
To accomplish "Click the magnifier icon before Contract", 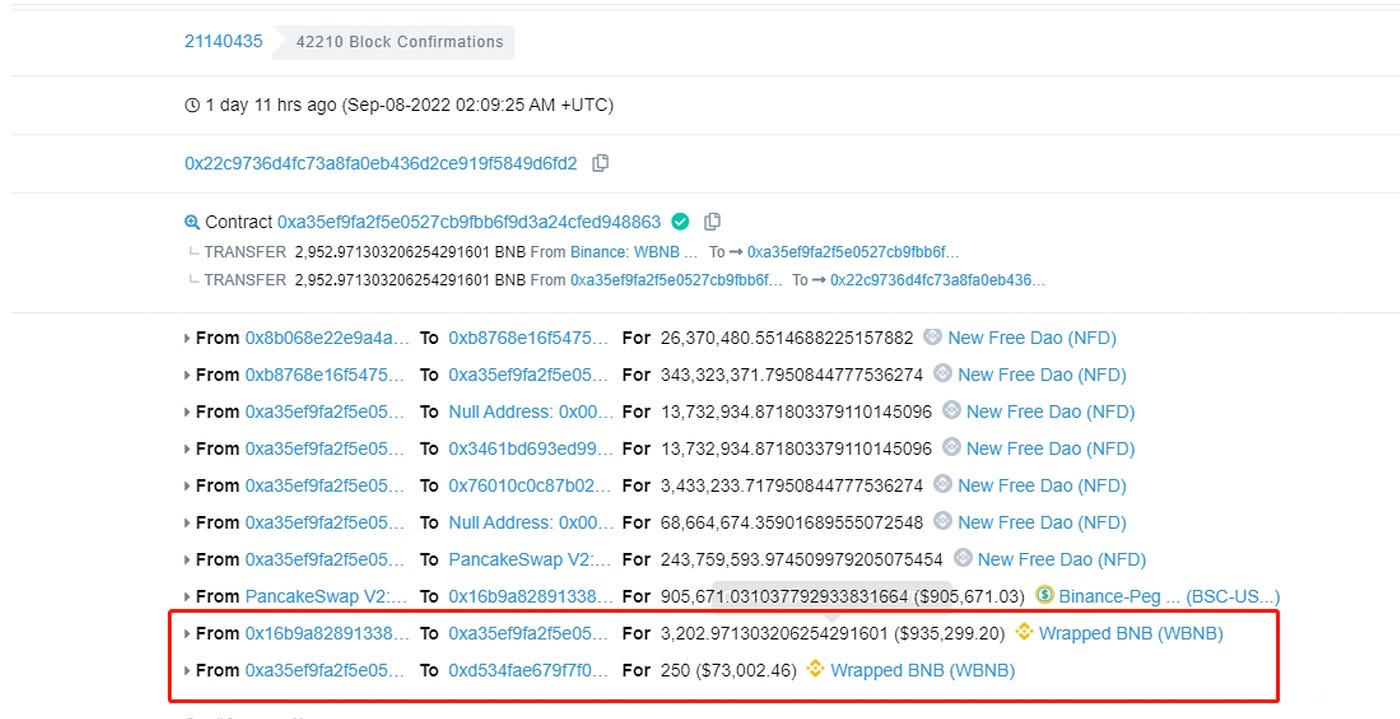I will click(192, 222).
